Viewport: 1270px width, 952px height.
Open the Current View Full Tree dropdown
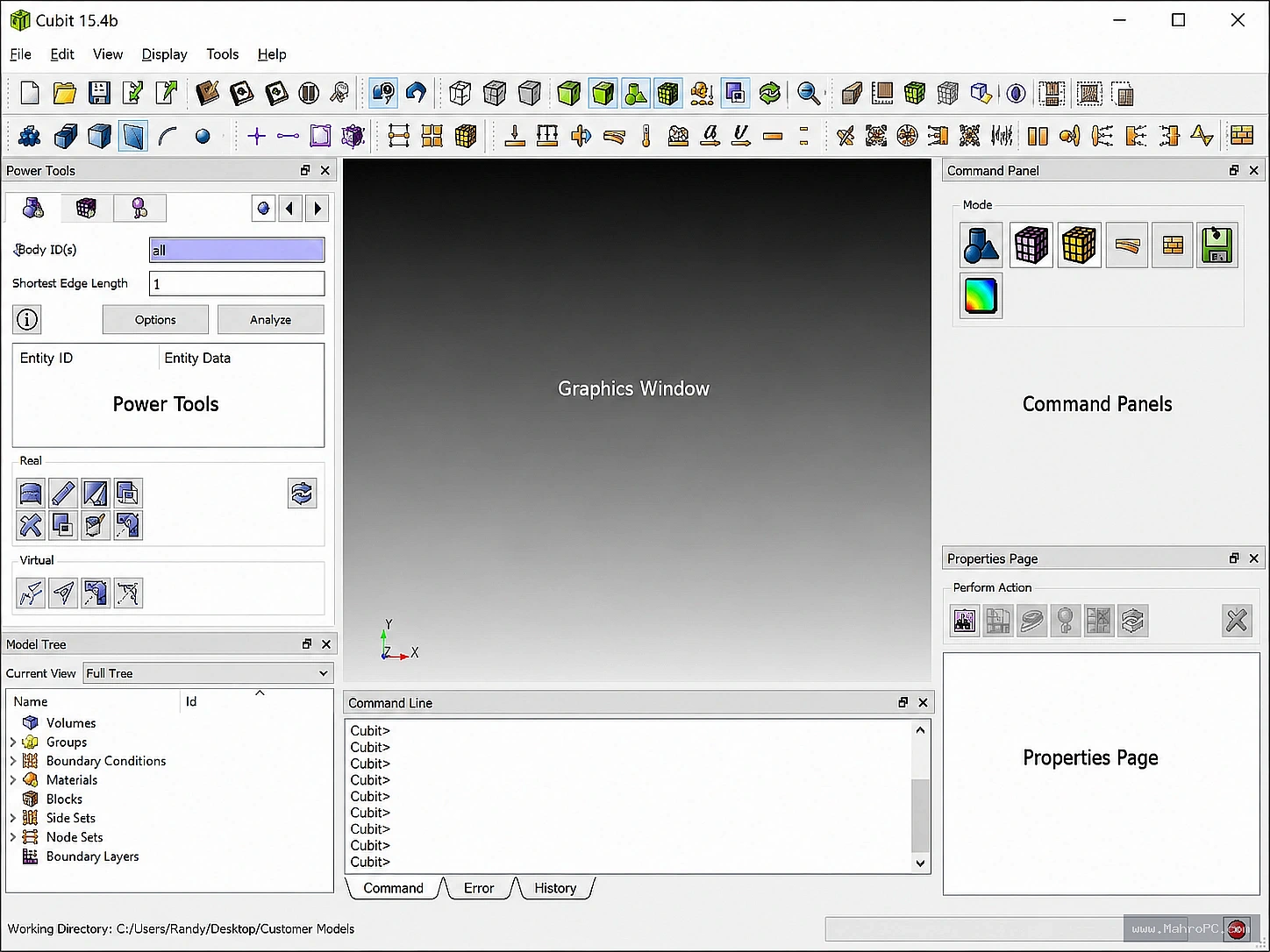pyautogui.click(x=208, y=673)
